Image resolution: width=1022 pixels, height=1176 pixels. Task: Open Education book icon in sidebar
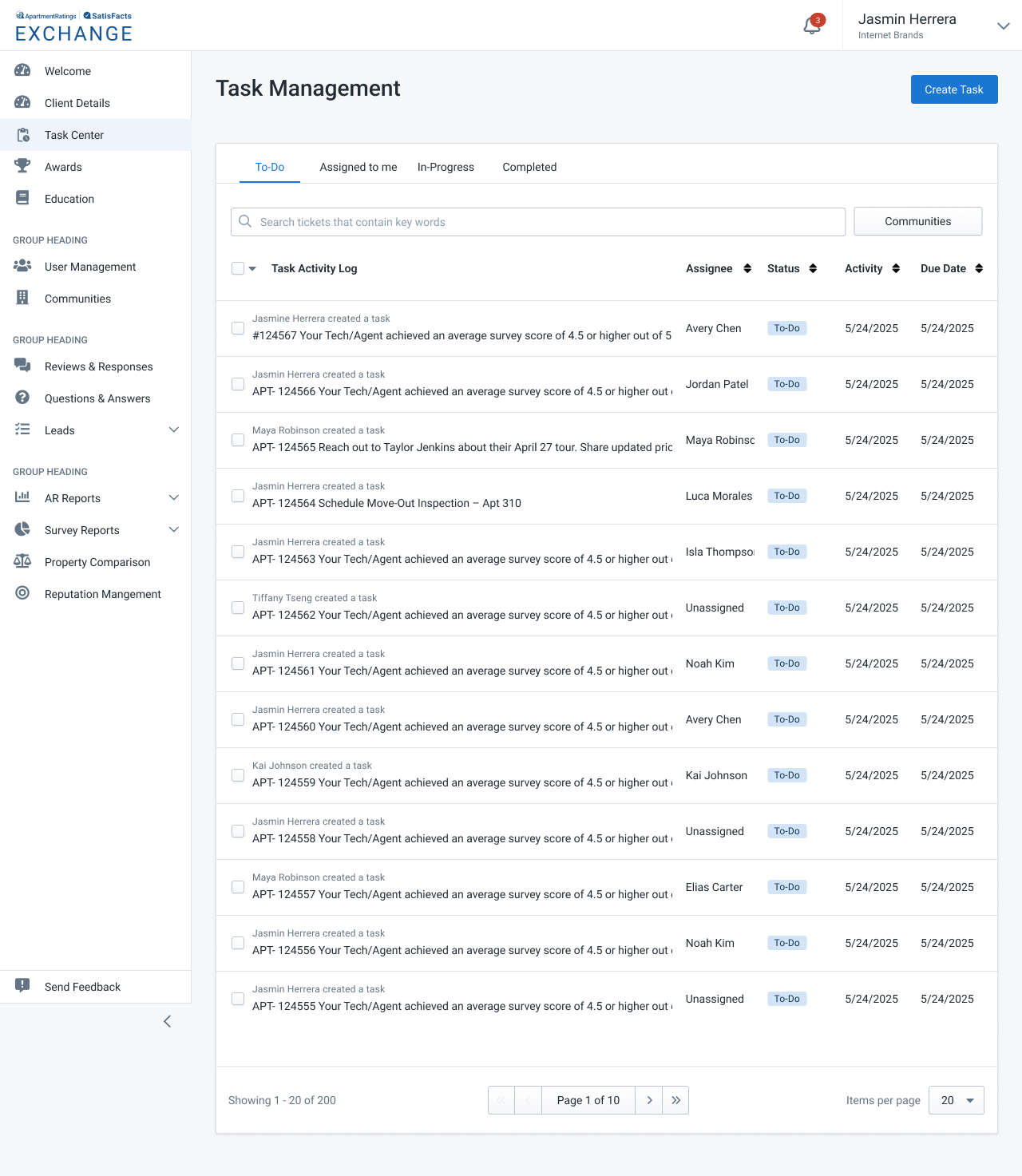point(22,198)
